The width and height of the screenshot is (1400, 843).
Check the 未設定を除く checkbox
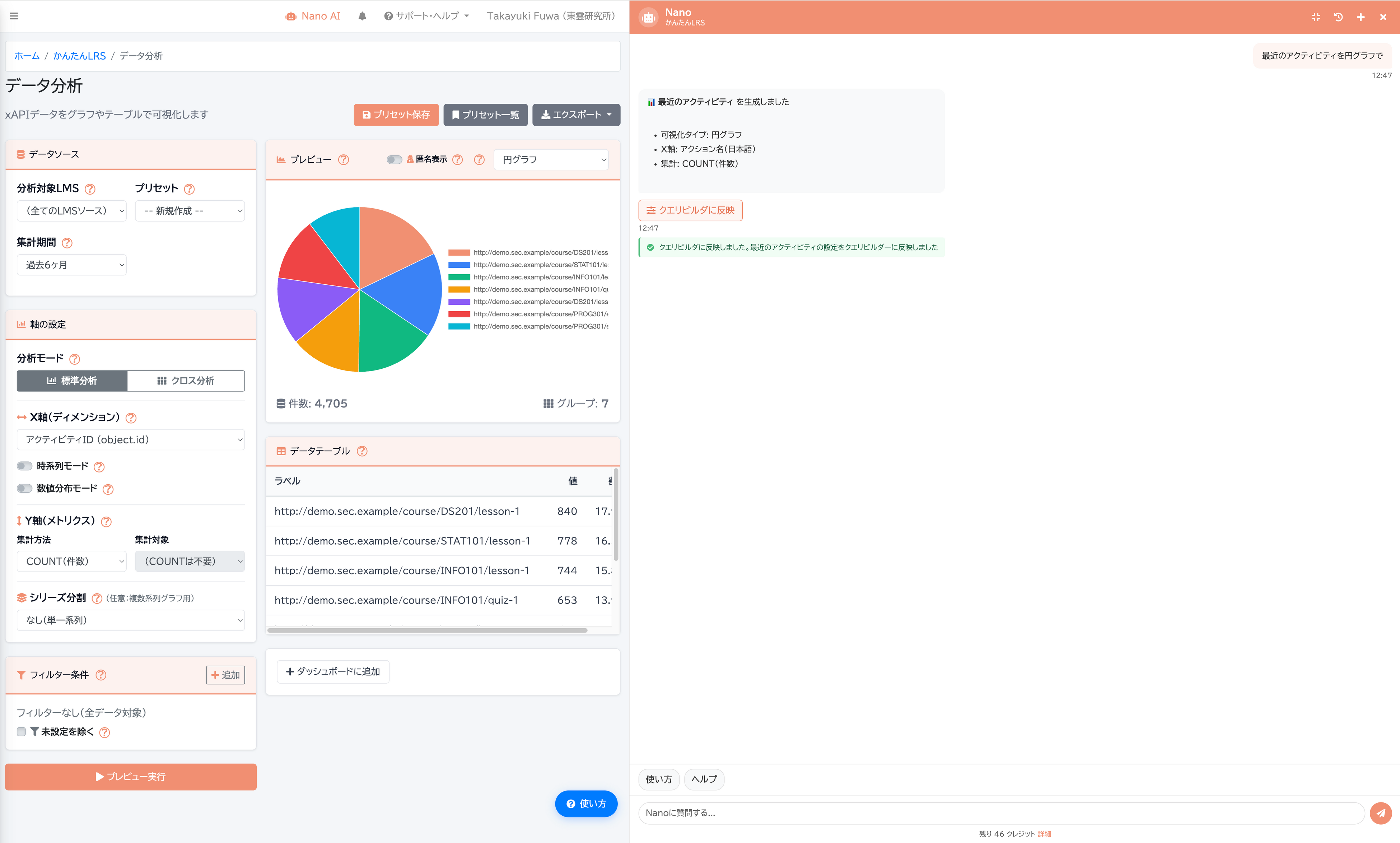[x=22, y=732]
